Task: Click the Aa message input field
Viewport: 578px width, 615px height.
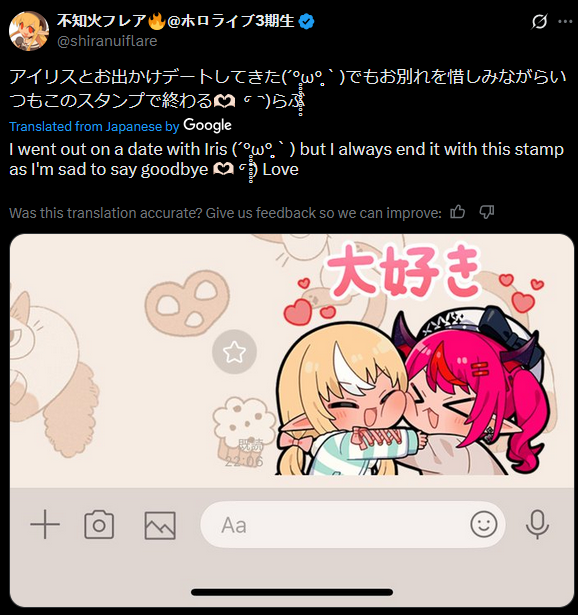Action: pos(353,524)
